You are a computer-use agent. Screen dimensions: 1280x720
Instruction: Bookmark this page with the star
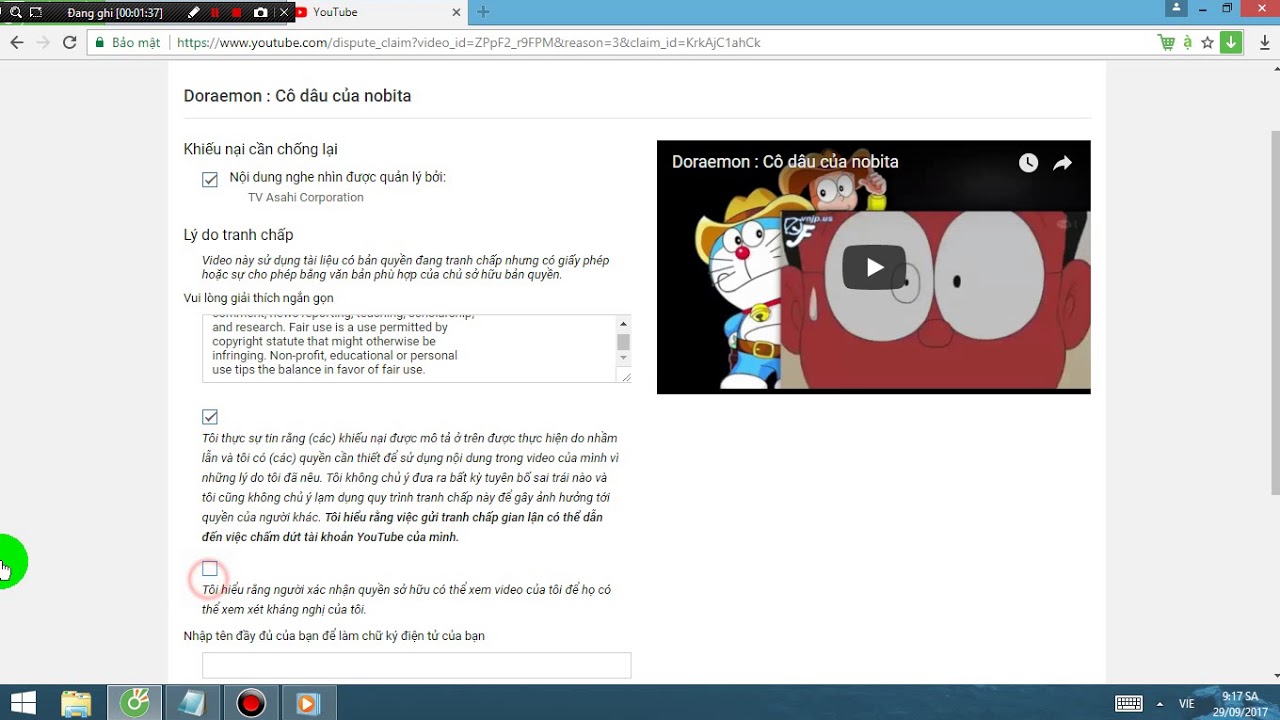point(1208,42)
